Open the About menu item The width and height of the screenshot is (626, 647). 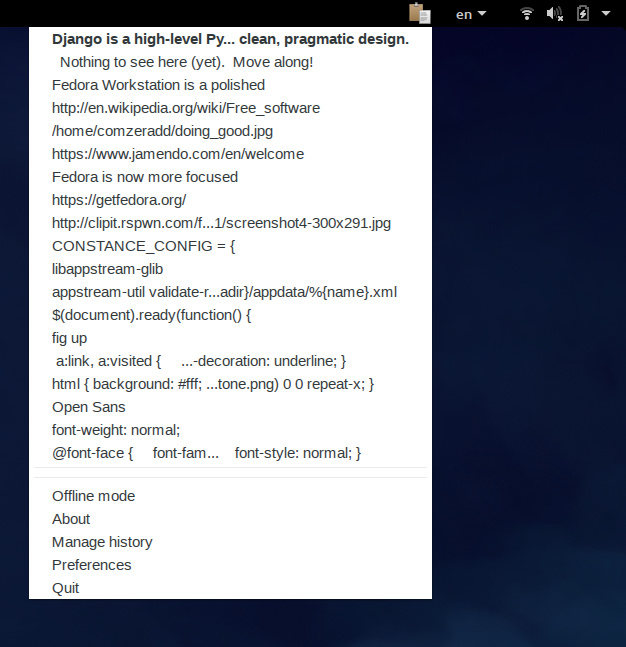click(230, 519)
